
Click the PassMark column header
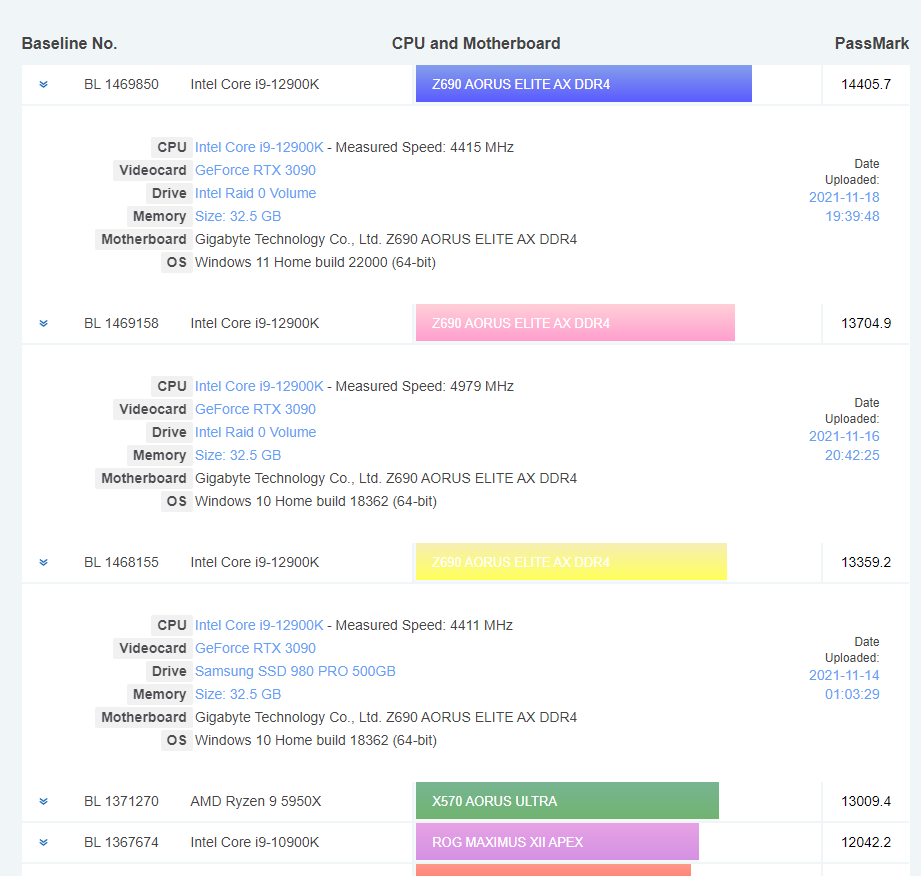pyautogui.click(x=872, y=43)
